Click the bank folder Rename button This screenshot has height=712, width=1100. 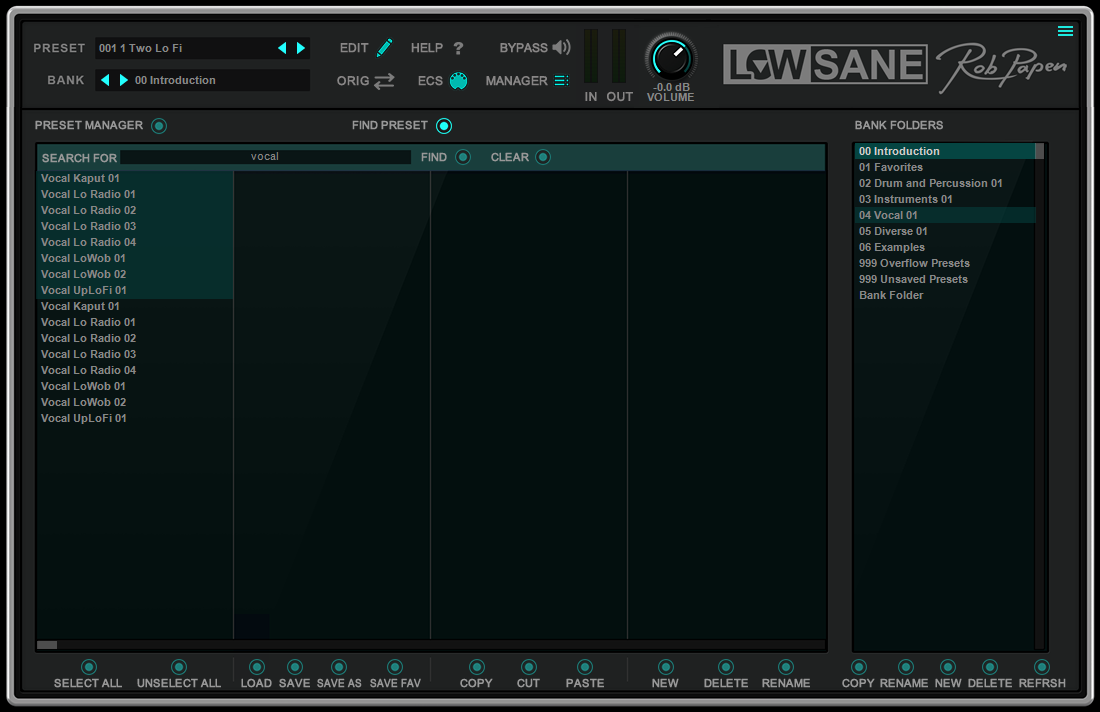906,666
